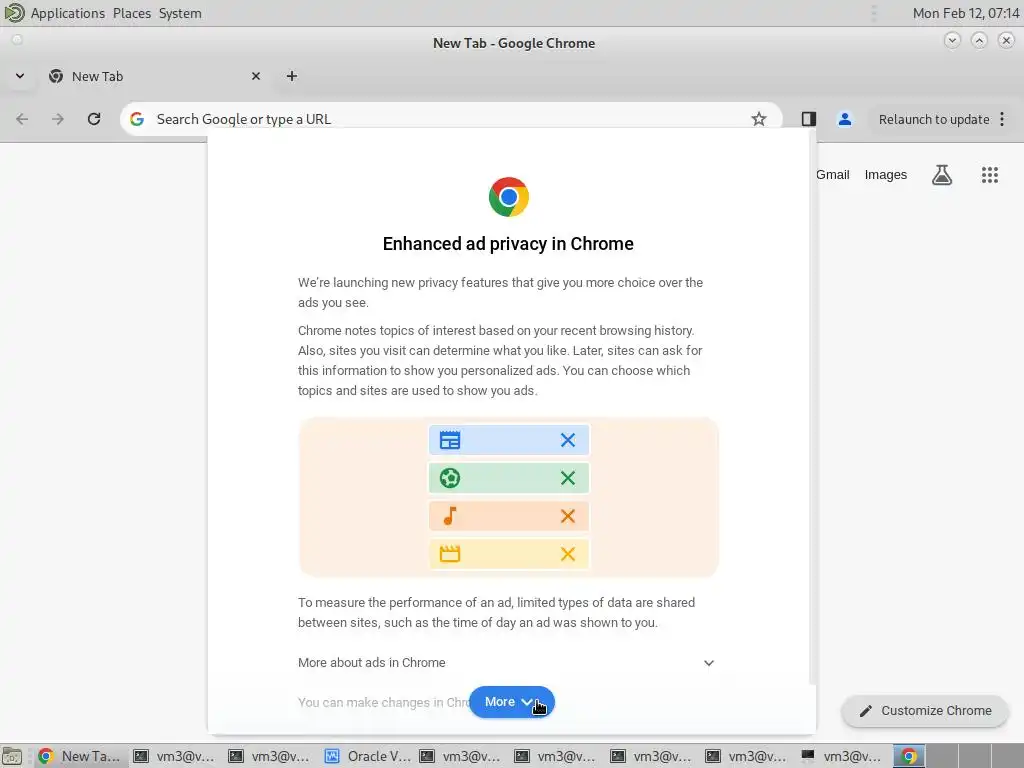Click the blue news topic's X in the illustration

[568, 440]
